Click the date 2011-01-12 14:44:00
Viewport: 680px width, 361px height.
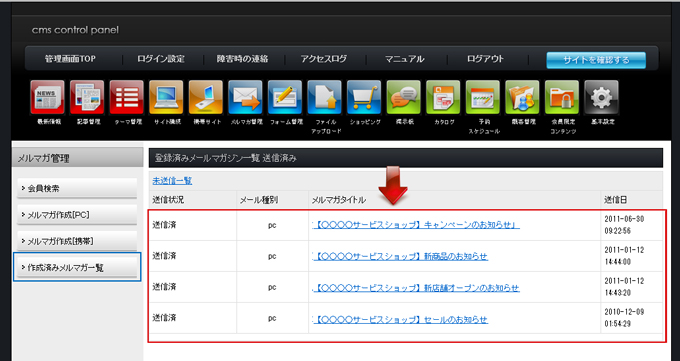624,256
